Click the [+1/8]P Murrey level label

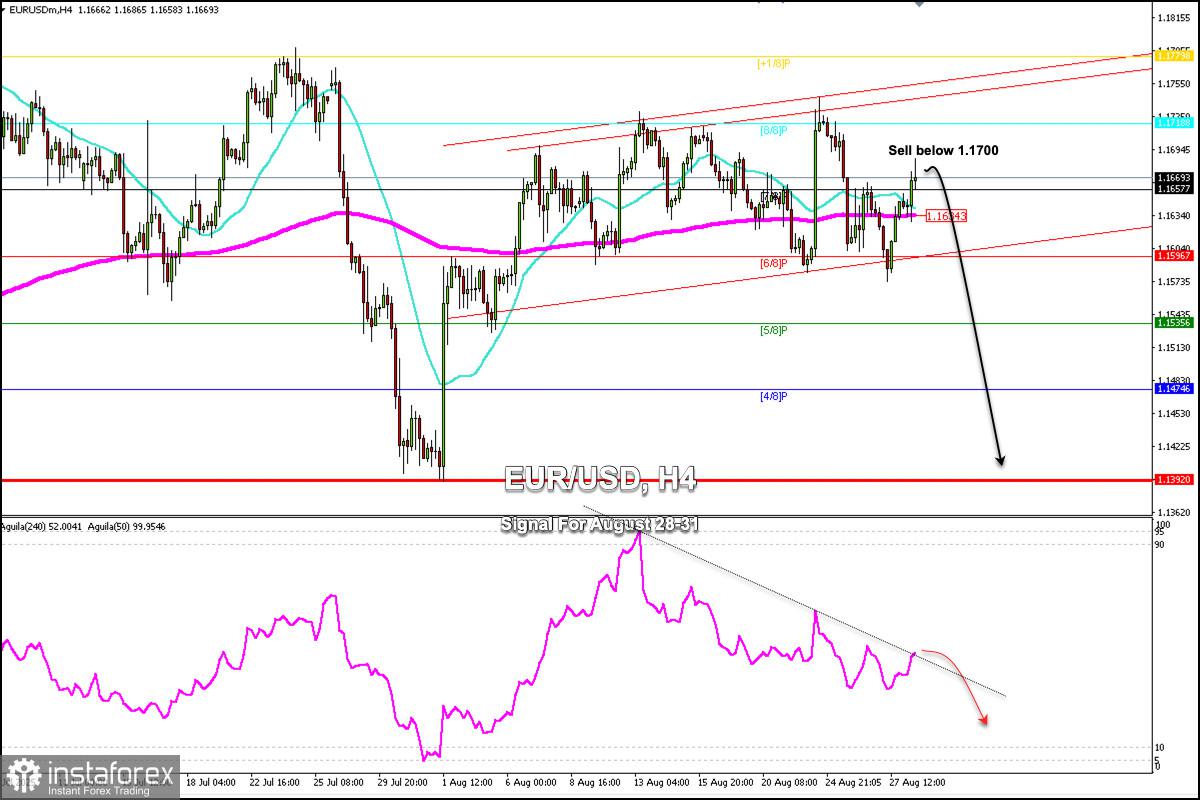(x=772, y=64)
